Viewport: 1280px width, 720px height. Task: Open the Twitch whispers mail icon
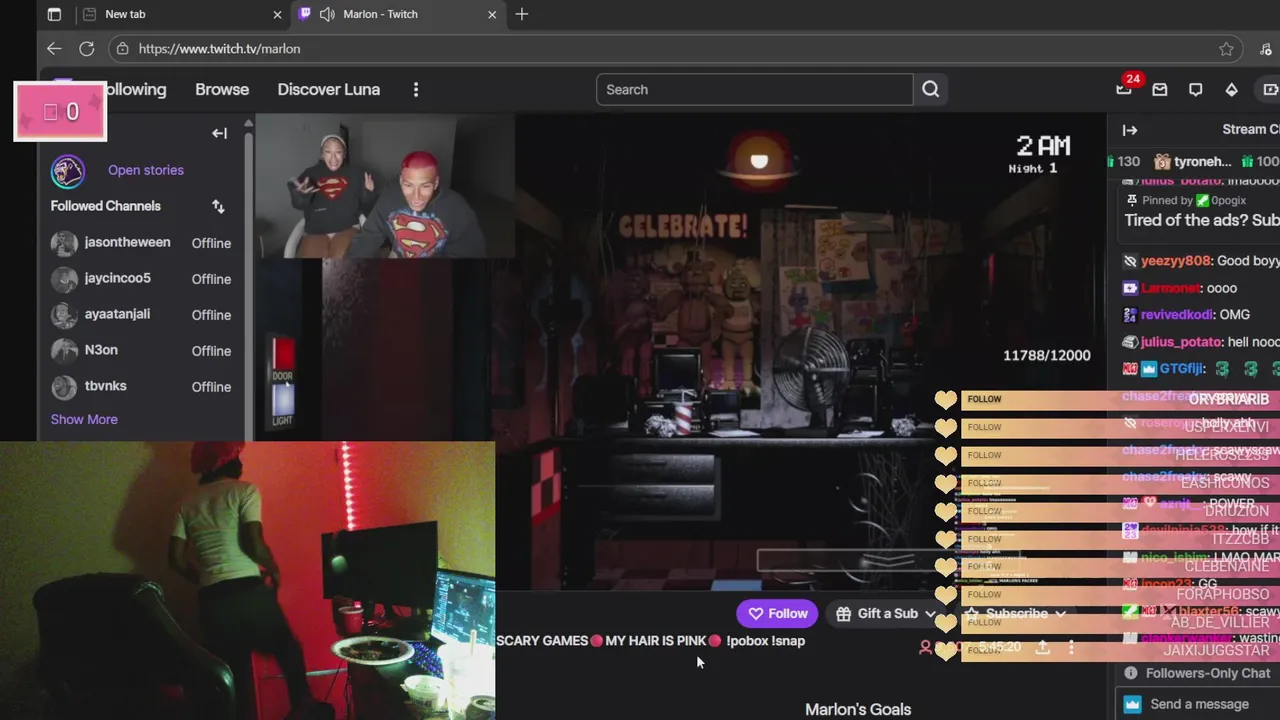1160,89
